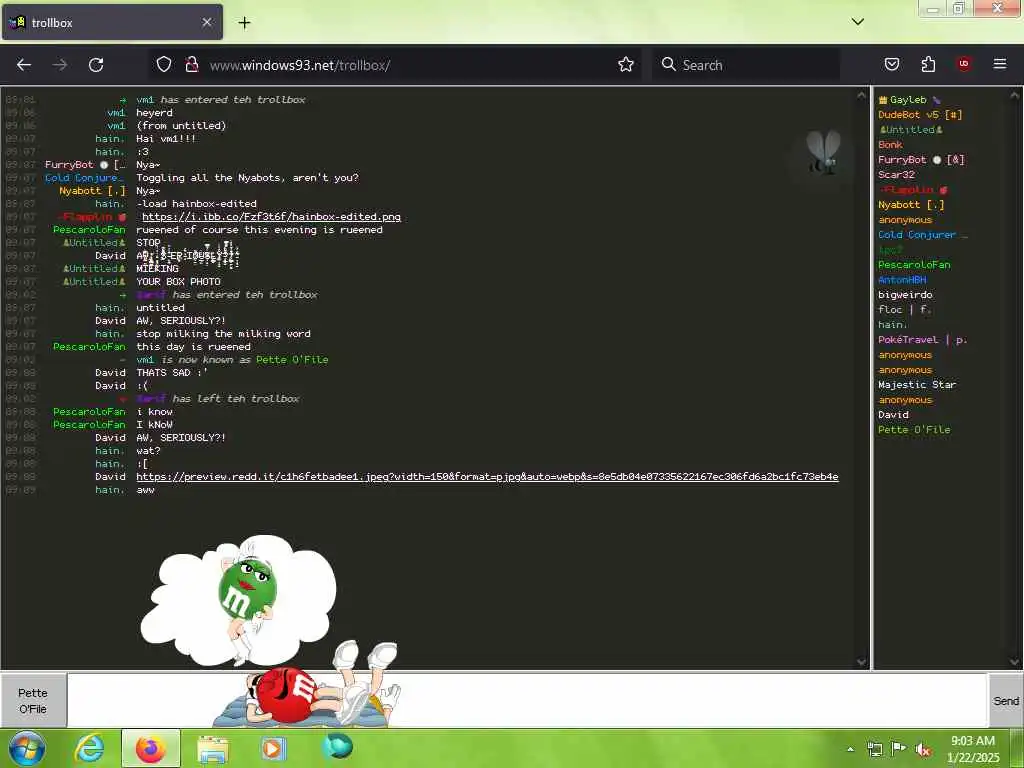Select bigweirdo in the user list
Viewport: 1024px width, 768px height.
pos(905,295)
